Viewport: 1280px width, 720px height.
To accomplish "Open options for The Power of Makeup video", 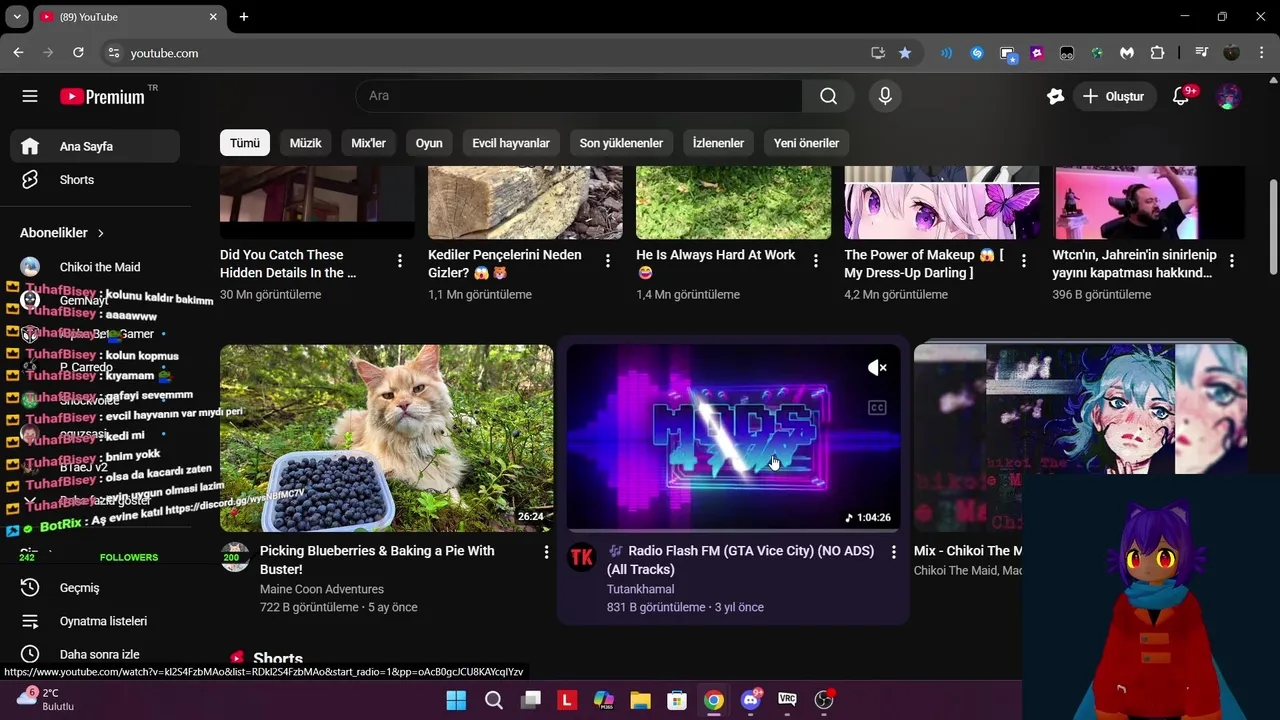I will pos(1023,261).
